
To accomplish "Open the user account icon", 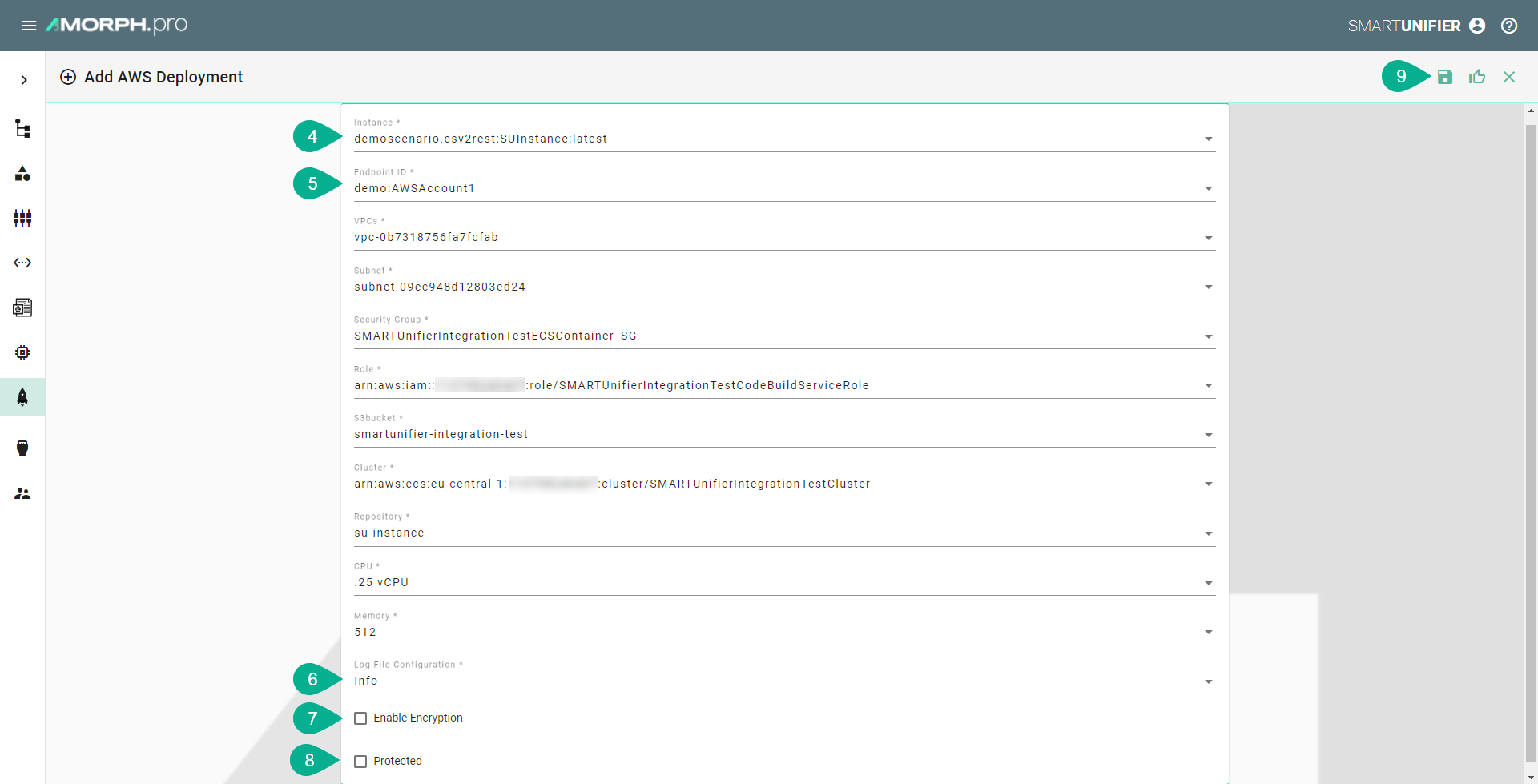I will [1477, 26].
